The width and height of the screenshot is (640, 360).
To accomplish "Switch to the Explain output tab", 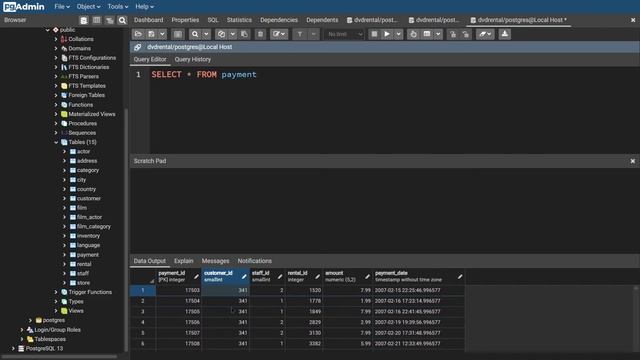I will pyautogui.click(x=184, y=261).
